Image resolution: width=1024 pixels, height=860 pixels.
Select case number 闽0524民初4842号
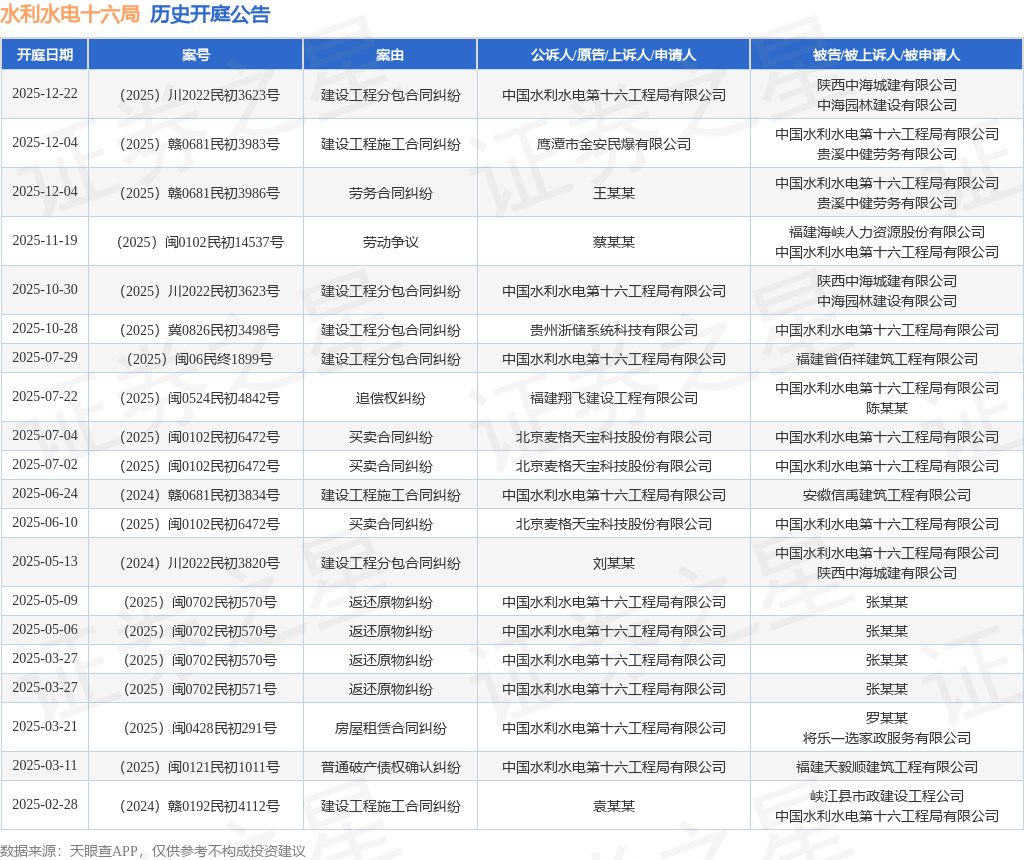tap(200, 398)
